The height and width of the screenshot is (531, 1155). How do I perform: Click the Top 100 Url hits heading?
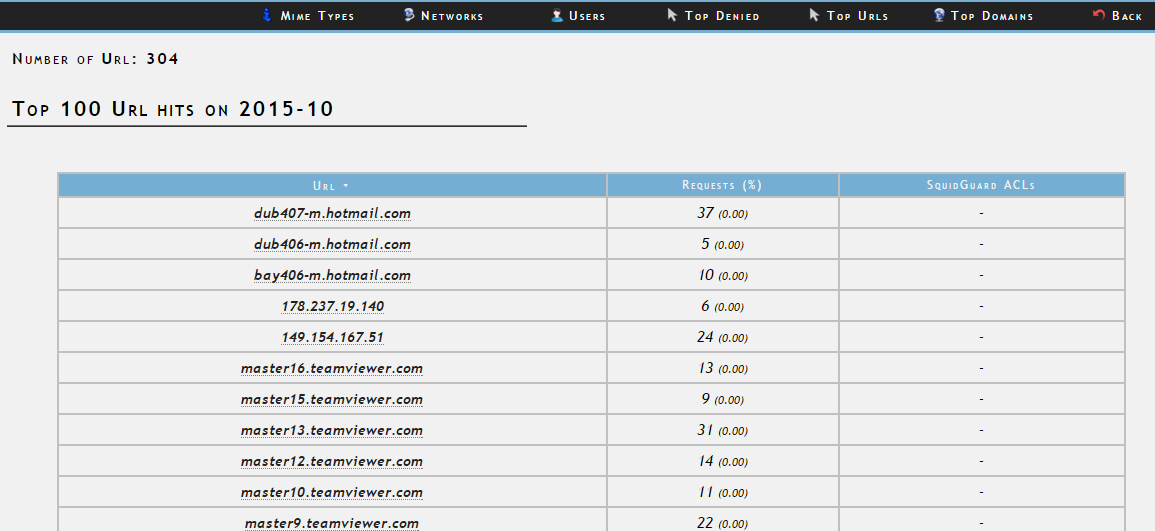pos(173,109)
